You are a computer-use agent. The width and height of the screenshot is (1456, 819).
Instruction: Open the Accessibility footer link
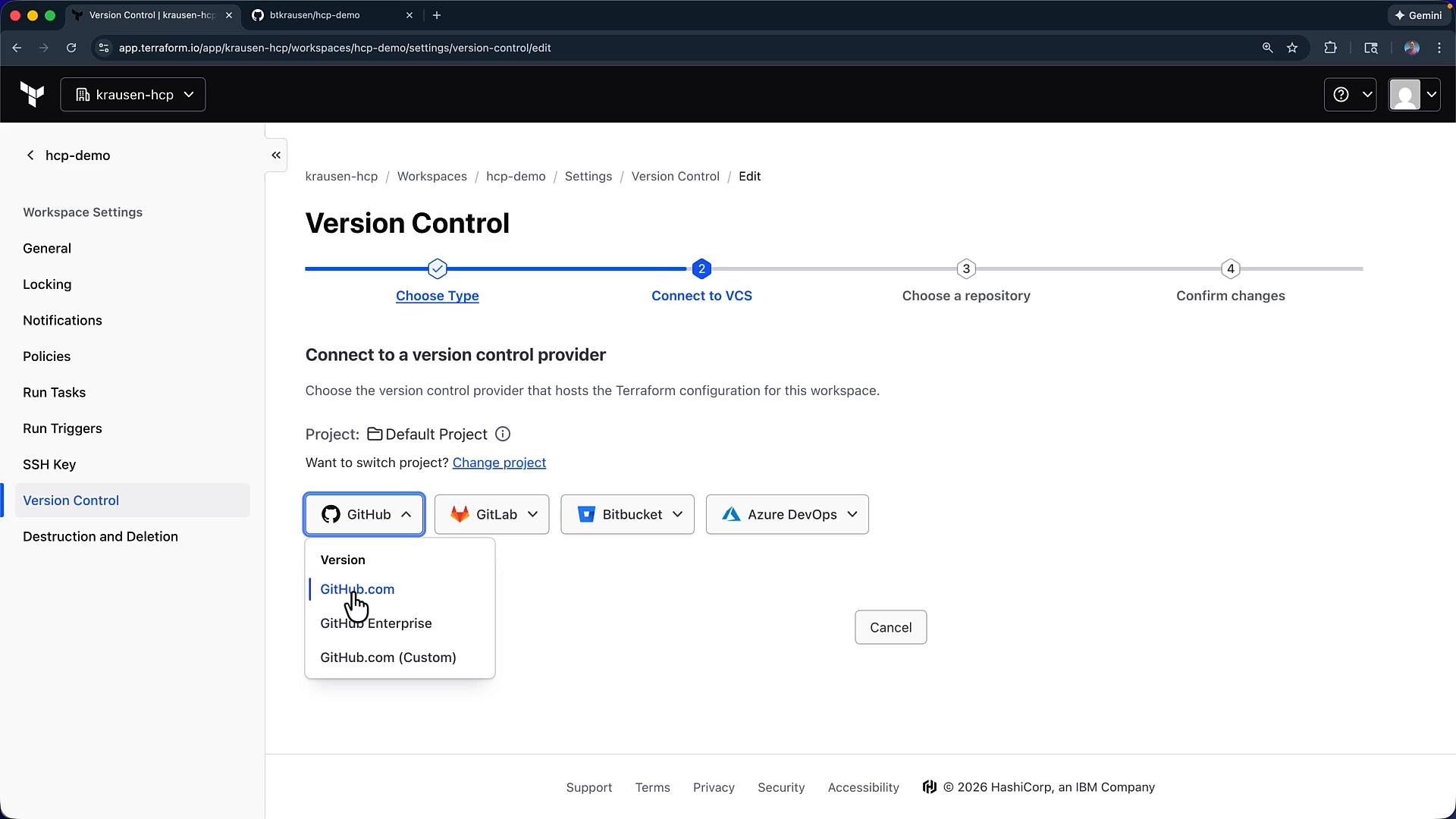[x=863, y=787]
